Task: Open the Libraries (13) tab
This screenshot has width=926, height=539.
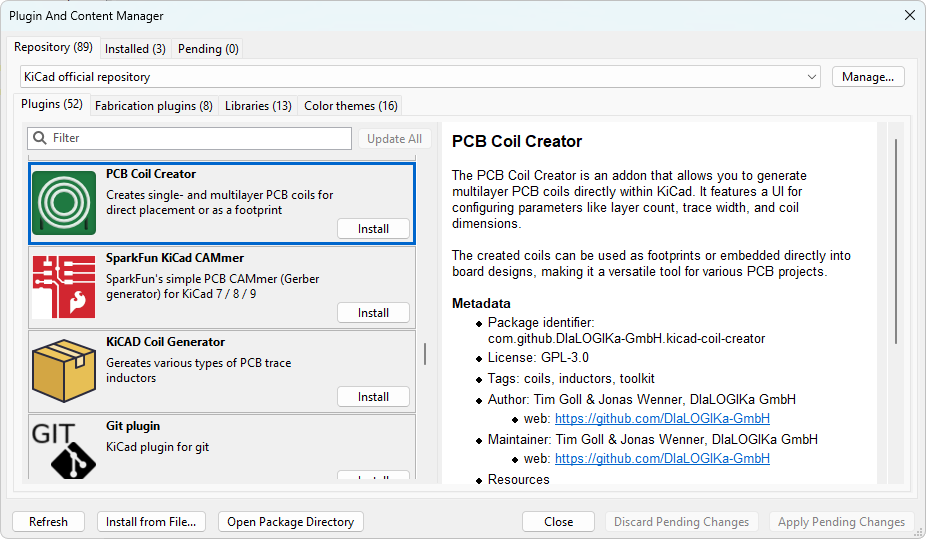Action: pos(258,106)
